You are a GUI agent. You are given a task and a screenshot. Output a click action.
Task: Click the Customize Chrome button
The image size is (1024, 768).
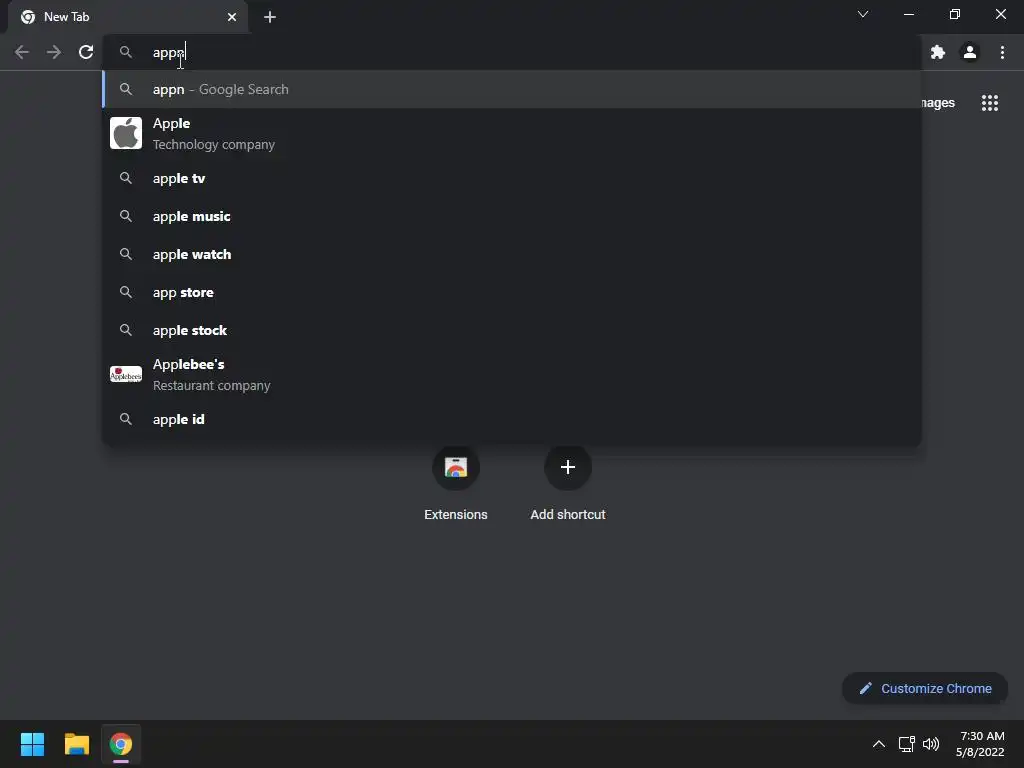925,688
